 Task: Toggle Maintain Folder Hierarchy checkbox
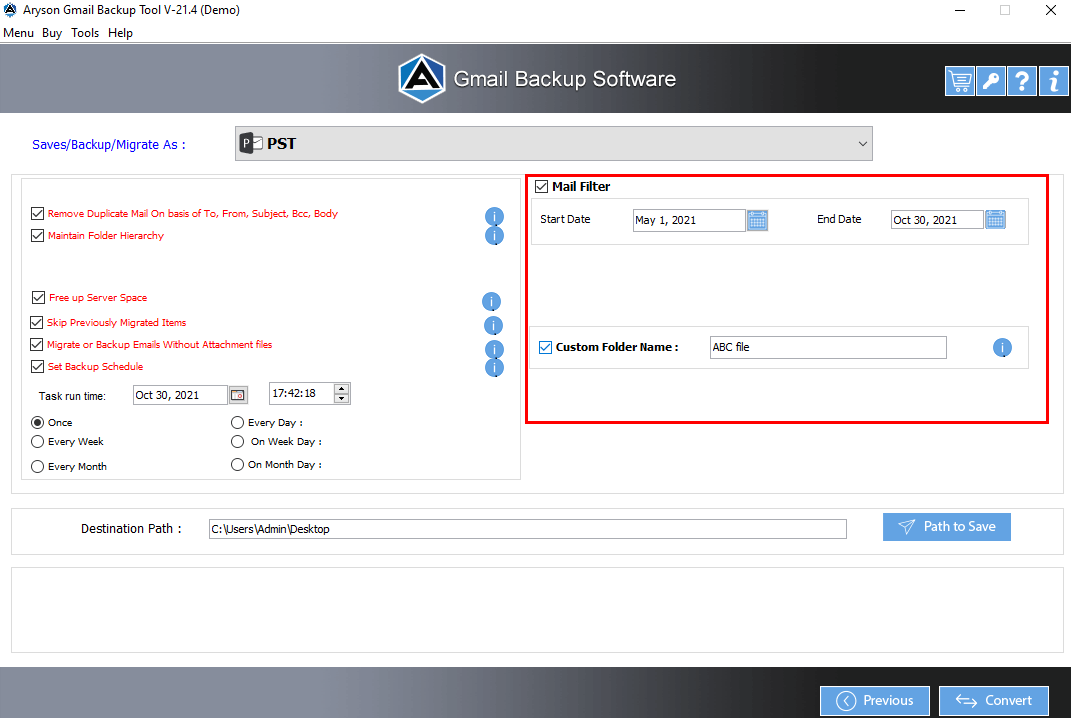tap(38, 235)
